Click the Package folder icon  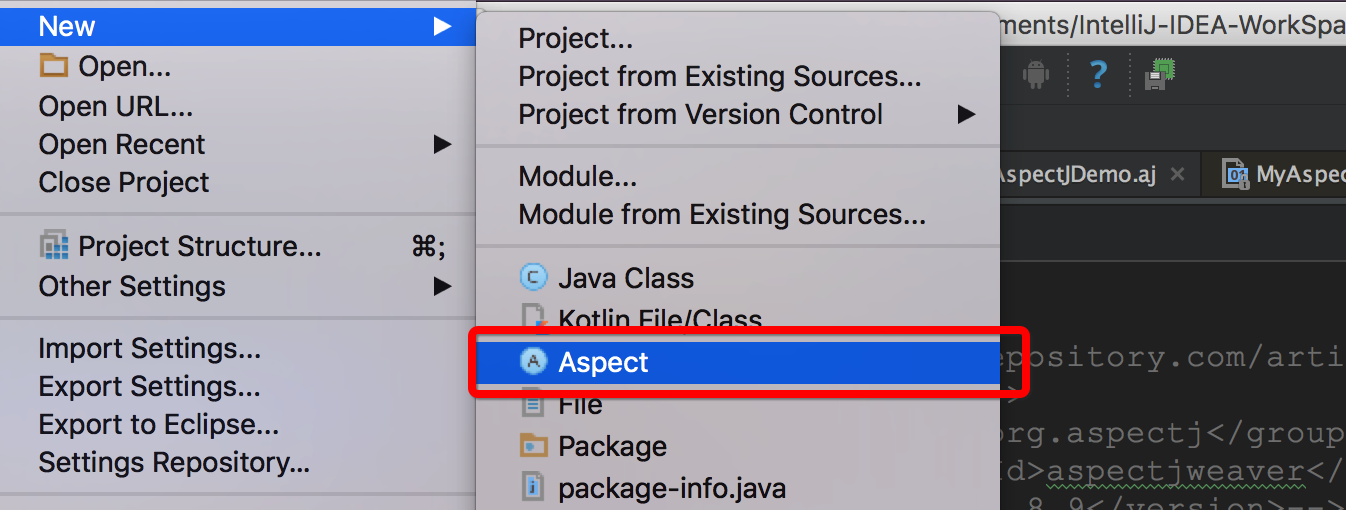535,446
